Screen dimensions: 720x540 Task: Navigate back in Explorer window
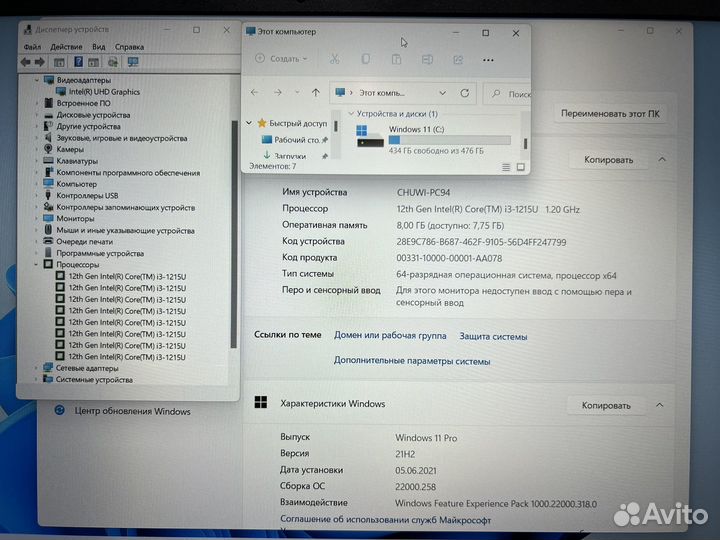coord(254,92)
